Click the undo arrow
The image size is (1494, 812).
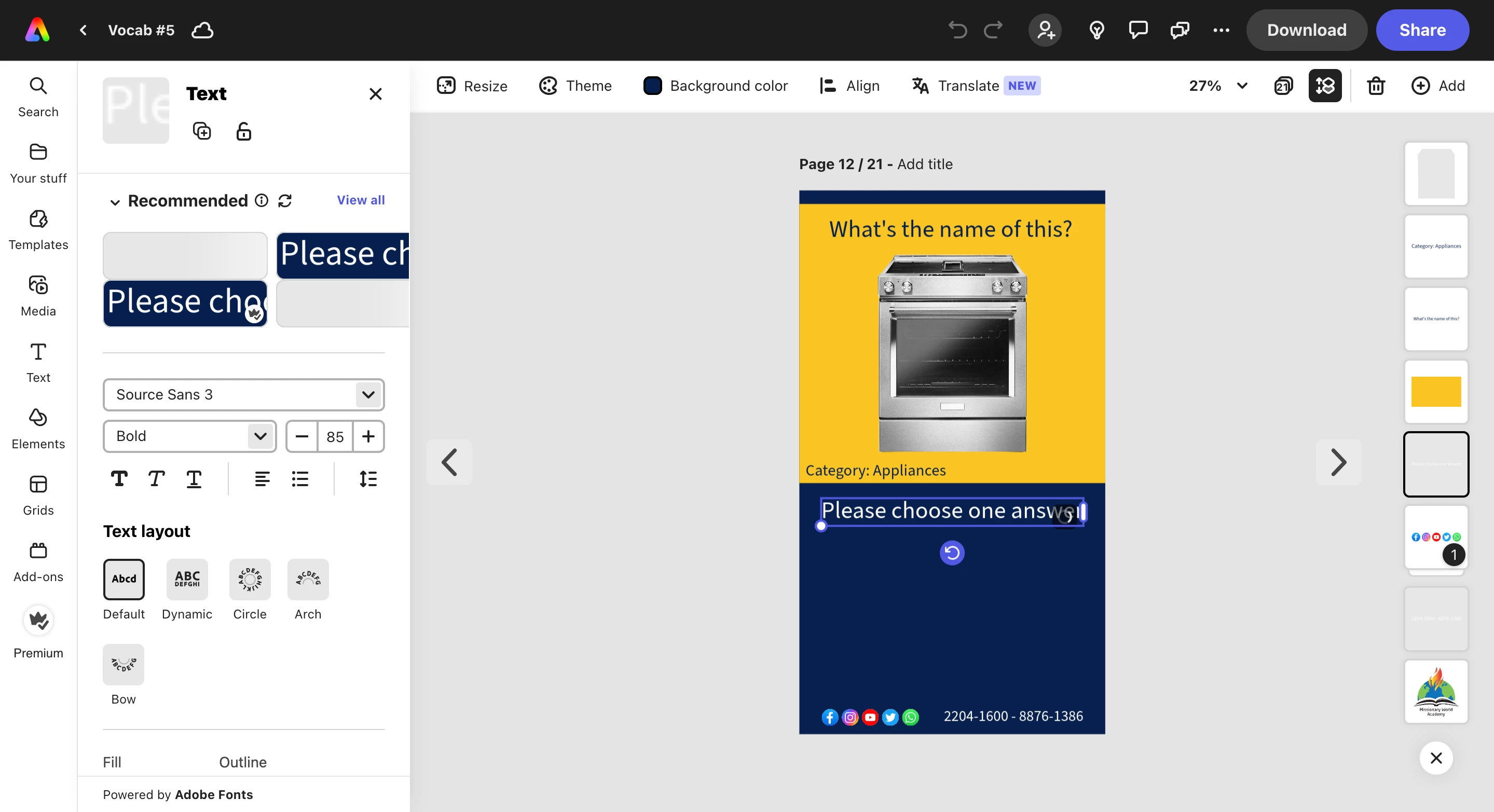[957, 30]
